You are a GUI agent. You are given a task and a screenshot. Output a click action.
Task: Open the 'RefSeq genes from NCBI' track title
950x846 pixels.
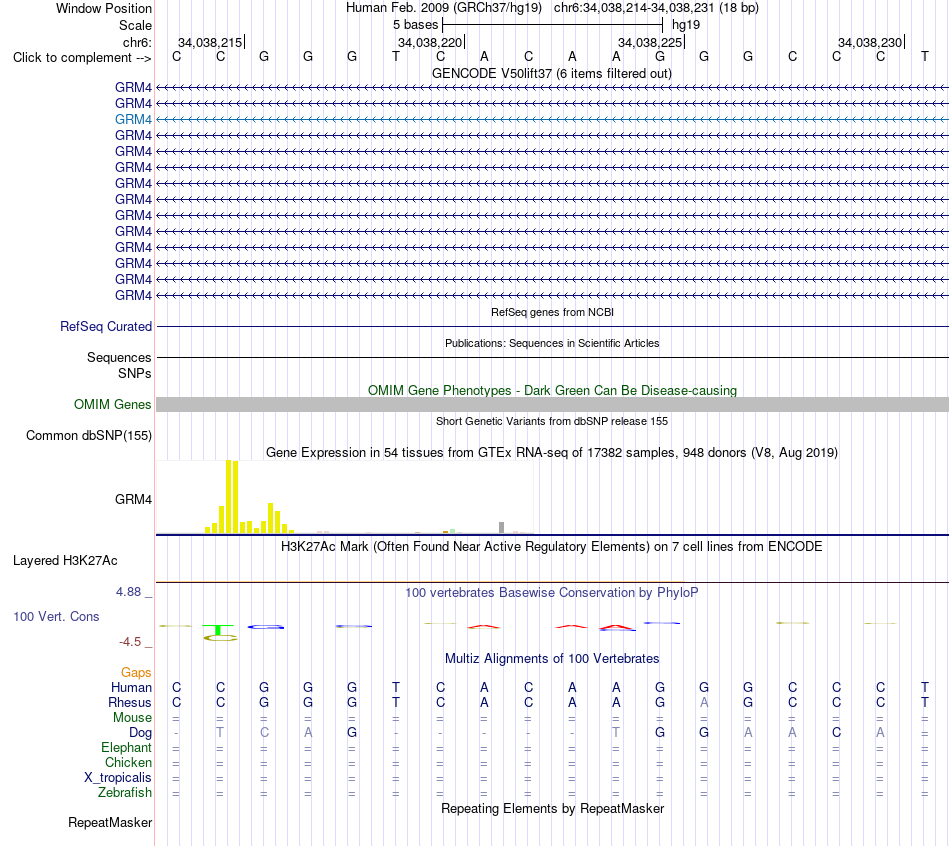[552, 312]
